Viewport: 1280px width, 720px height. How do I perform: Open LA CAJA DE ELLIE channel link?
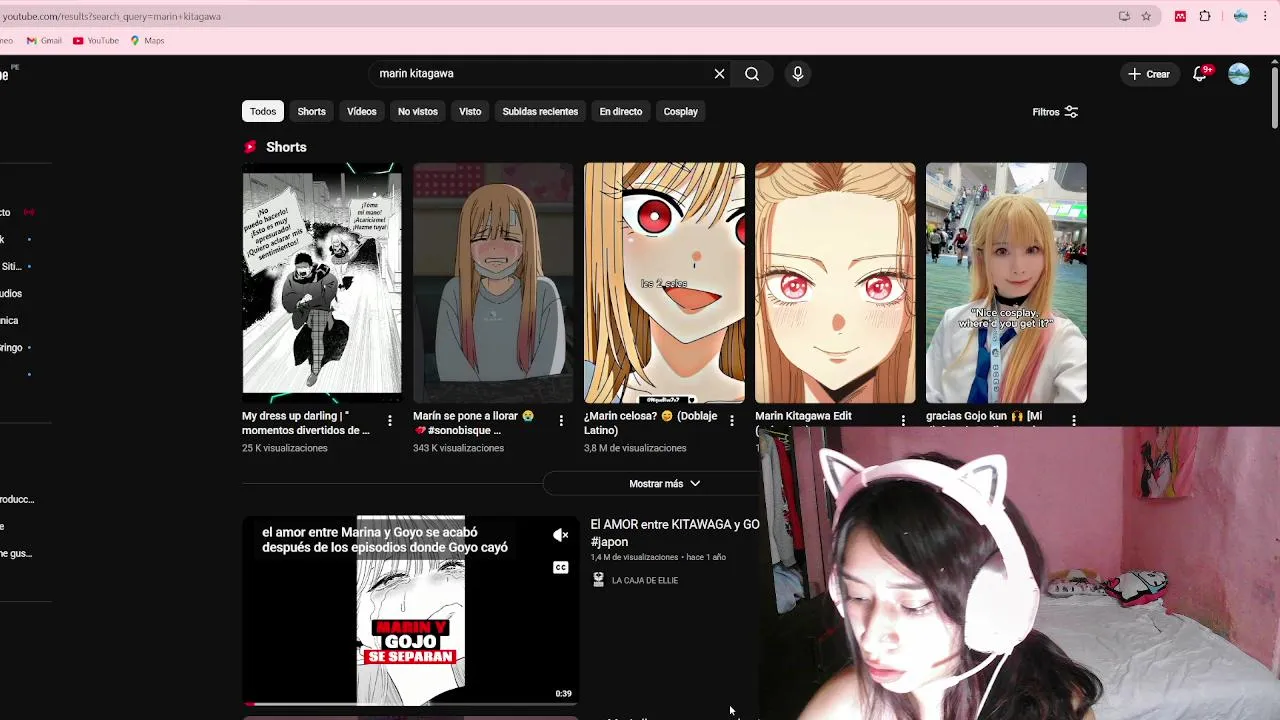(645, 581)
